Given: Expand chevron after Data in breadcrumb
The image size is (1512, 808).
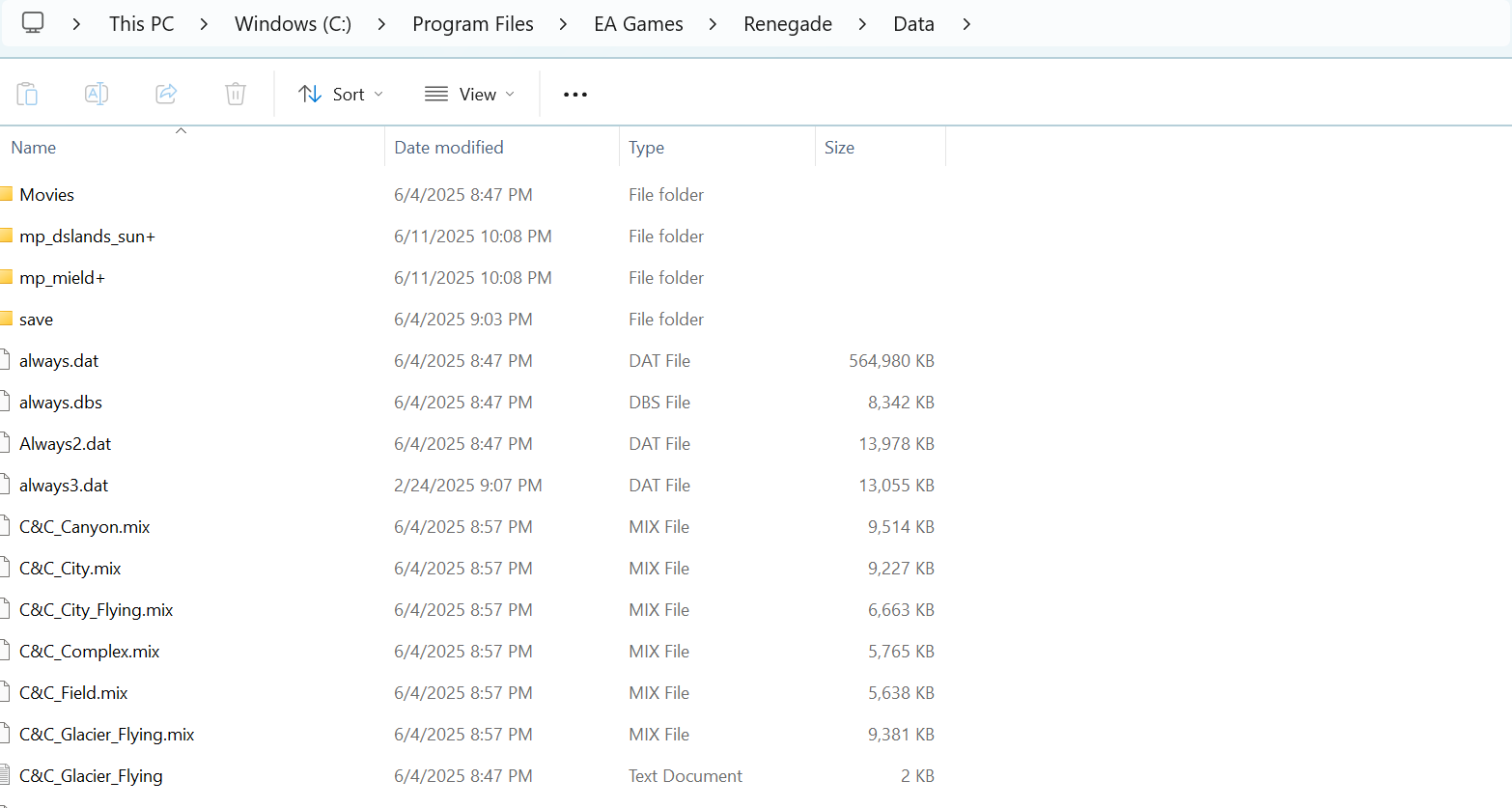Looking at the screenshot, I should [x=966, y=24].
